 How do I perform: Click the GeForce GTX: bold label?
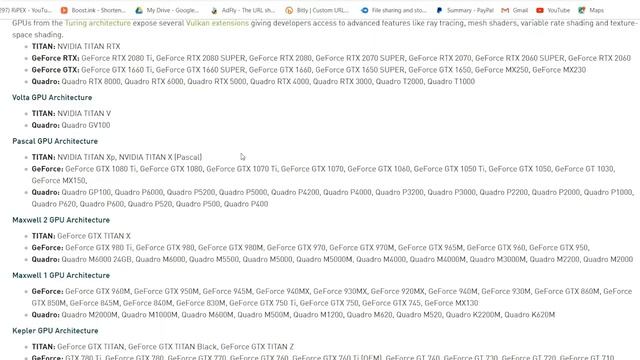(x=56, y=70)
